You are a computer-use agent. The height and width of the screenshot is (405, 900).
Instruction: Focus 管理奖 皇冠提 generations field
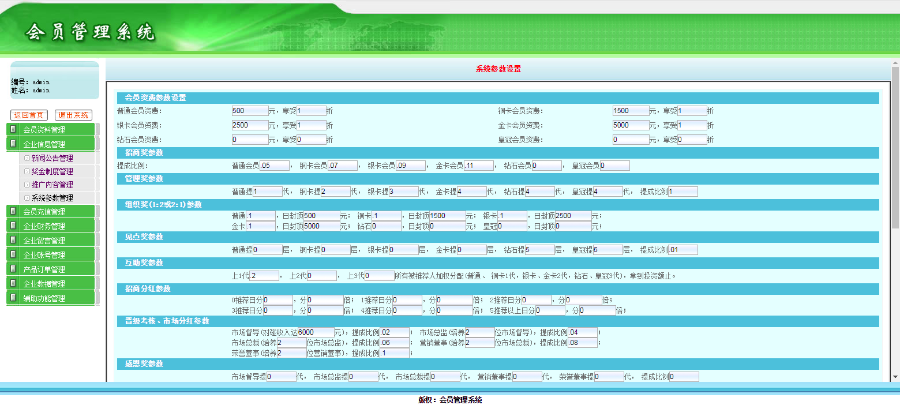pyautogui.click(x=608, y=192)
